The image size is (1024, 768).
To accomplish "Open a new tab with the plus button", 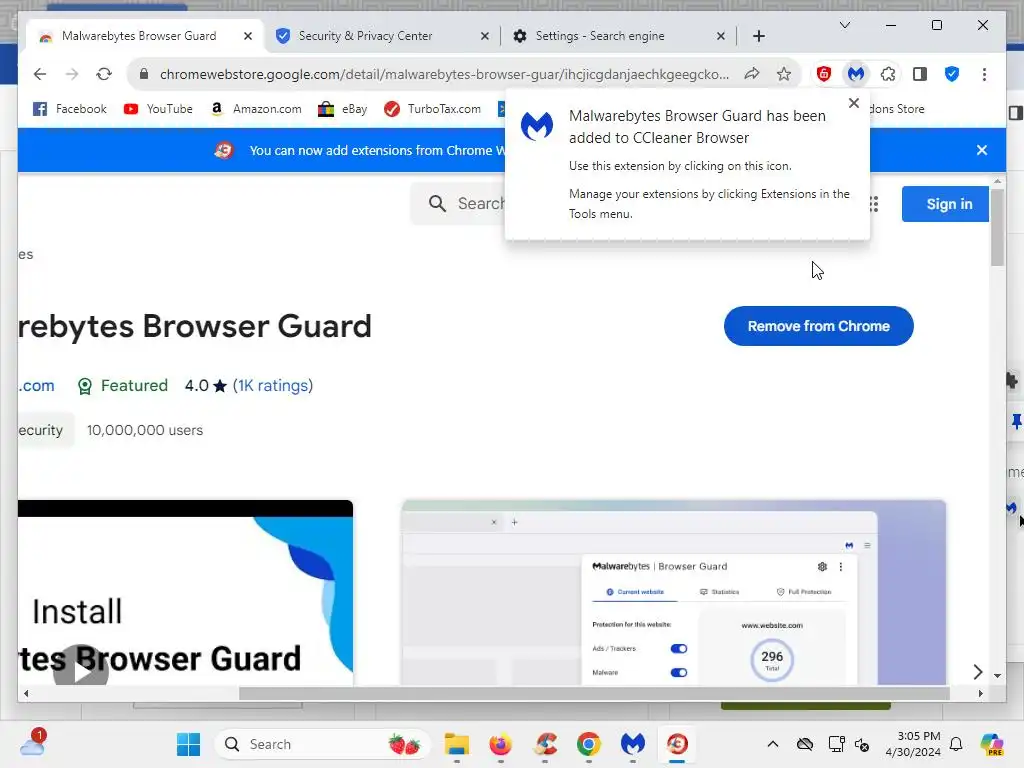I will 758,37.
